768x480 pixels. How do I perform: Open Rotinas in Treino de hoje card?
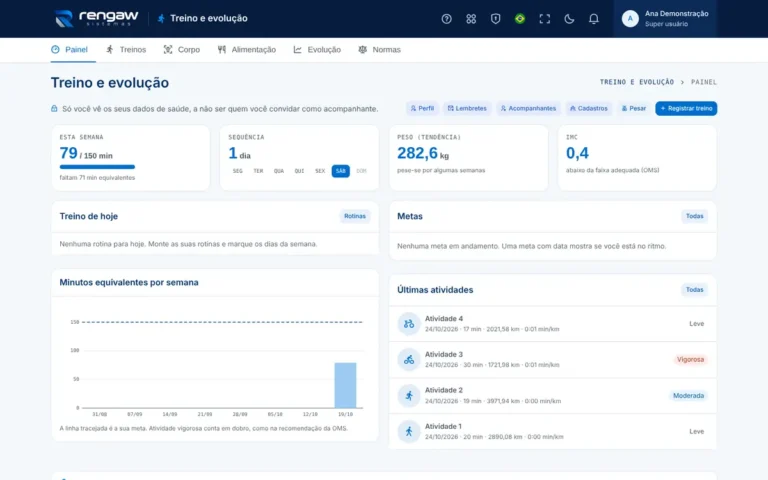coord(355,216)
